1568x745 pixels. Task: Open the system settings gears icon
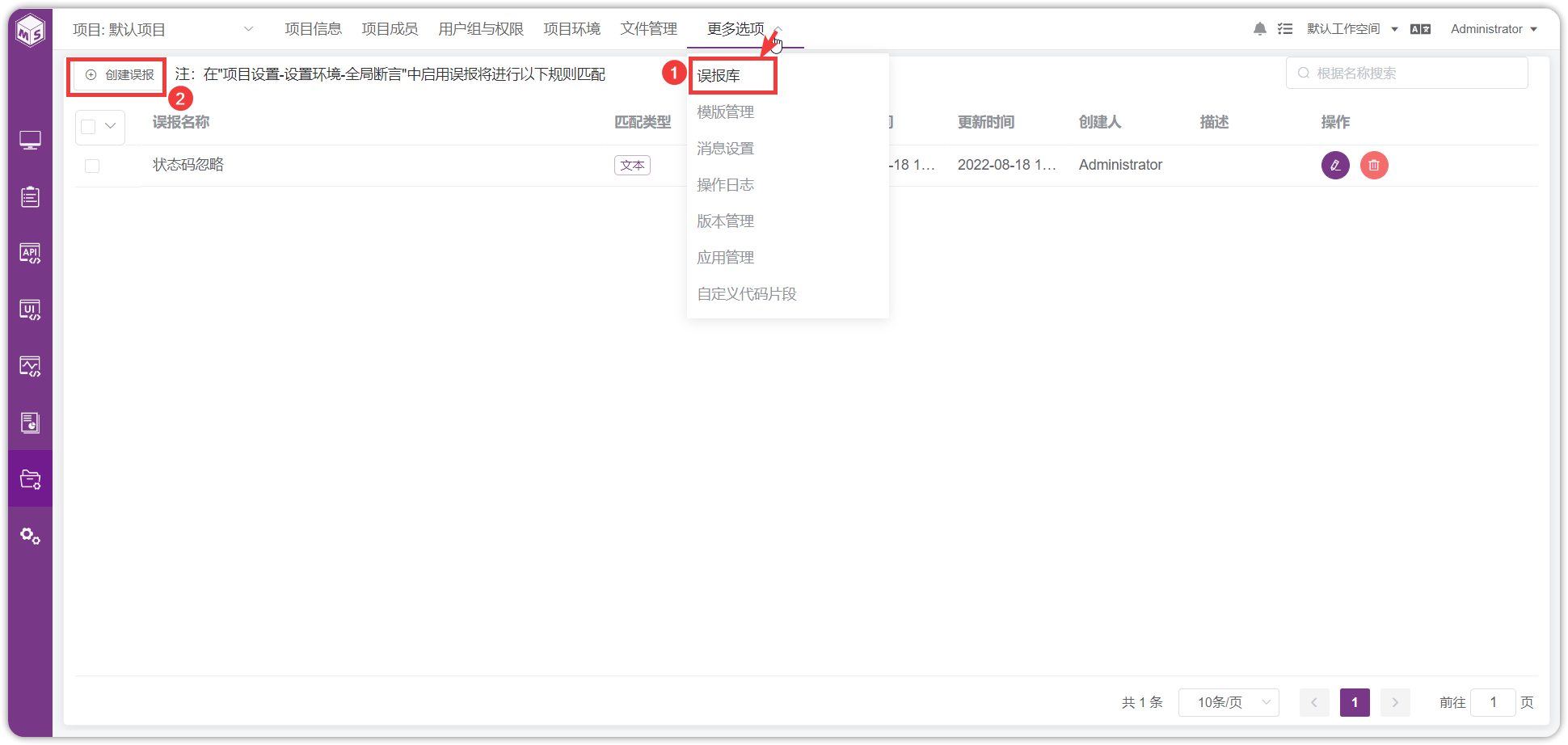point(30,536)
